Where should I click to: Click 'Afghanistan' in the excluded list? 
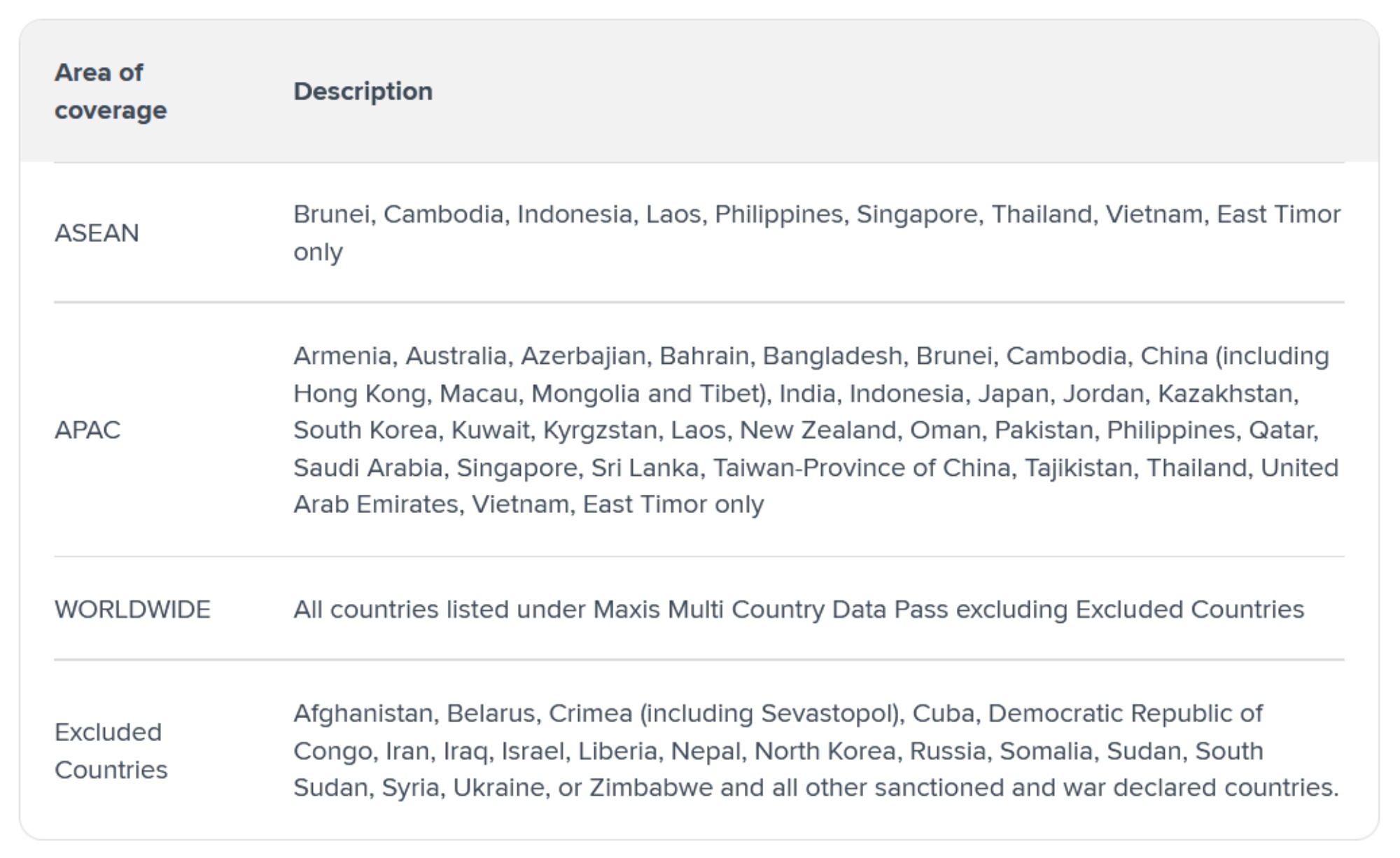click(x=363, y=714)
